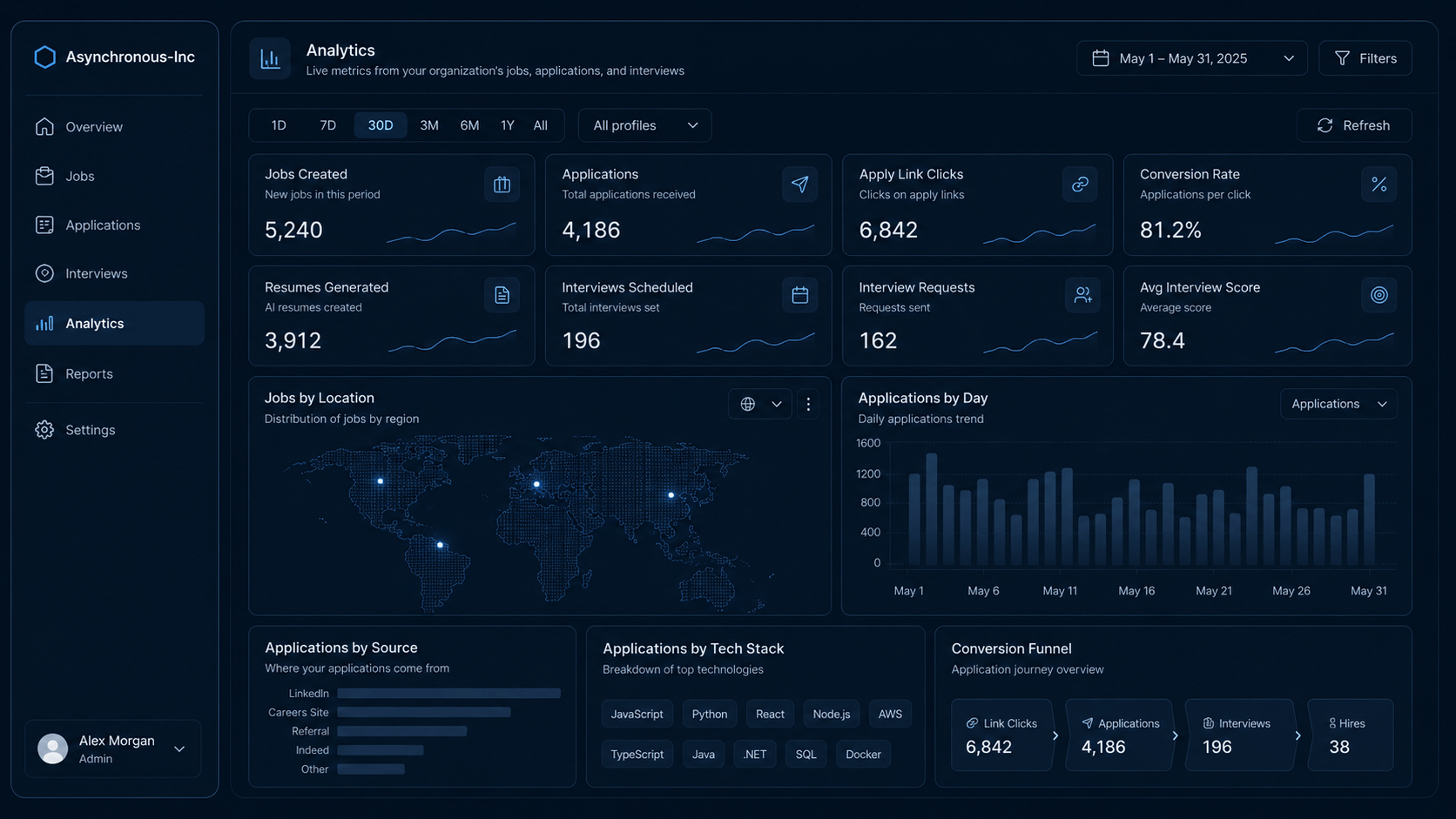Expand the map view chevron beside globe
This screenshot has height=819, width=1456.
point(776,404)
